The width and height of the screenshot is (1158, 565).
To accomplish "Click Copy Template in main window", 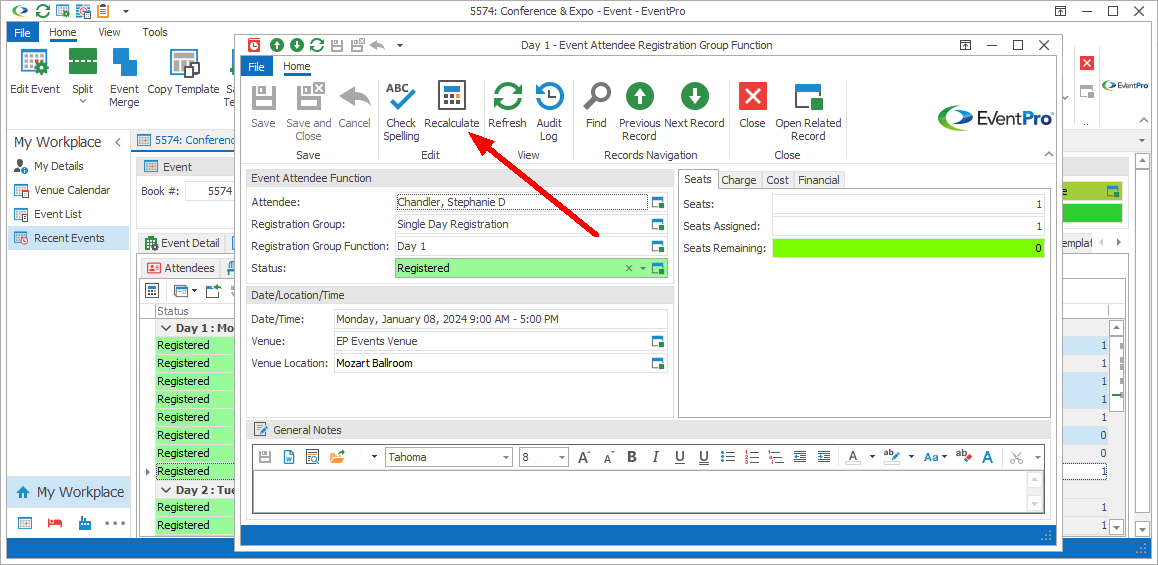I will pos(183,72).
